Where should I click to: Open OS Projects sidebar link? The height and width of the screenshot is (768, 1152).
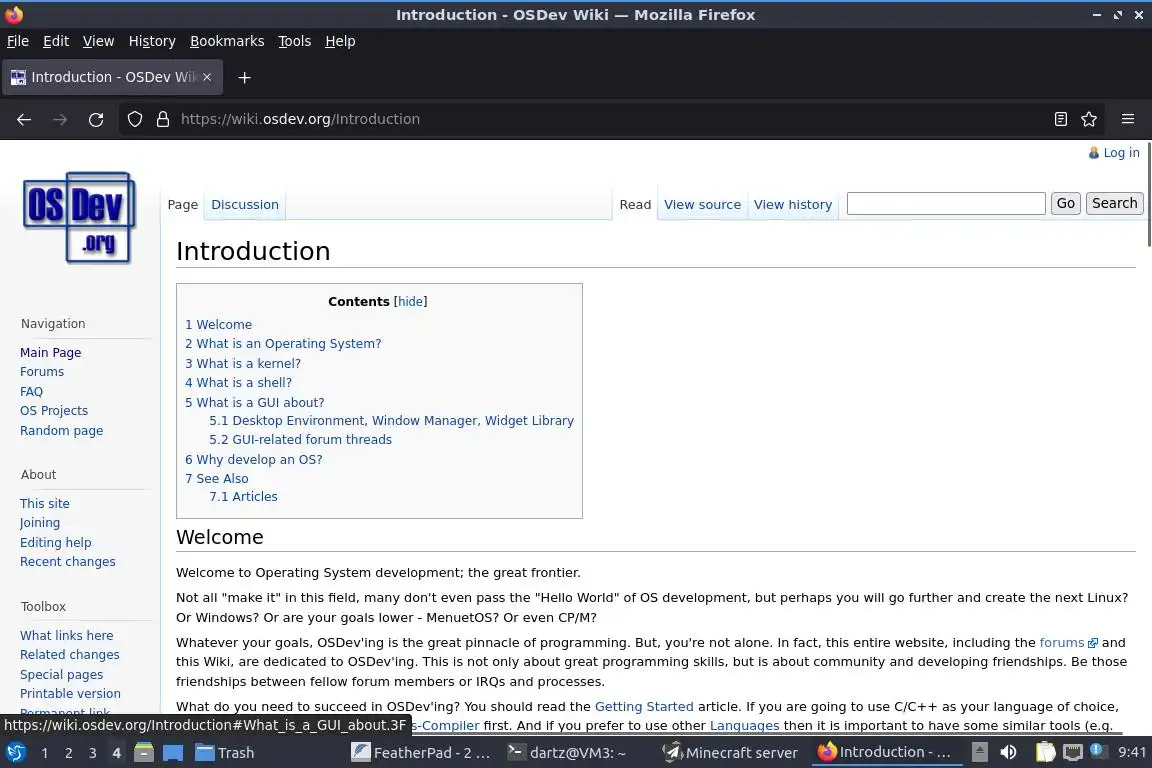[54, 411]
